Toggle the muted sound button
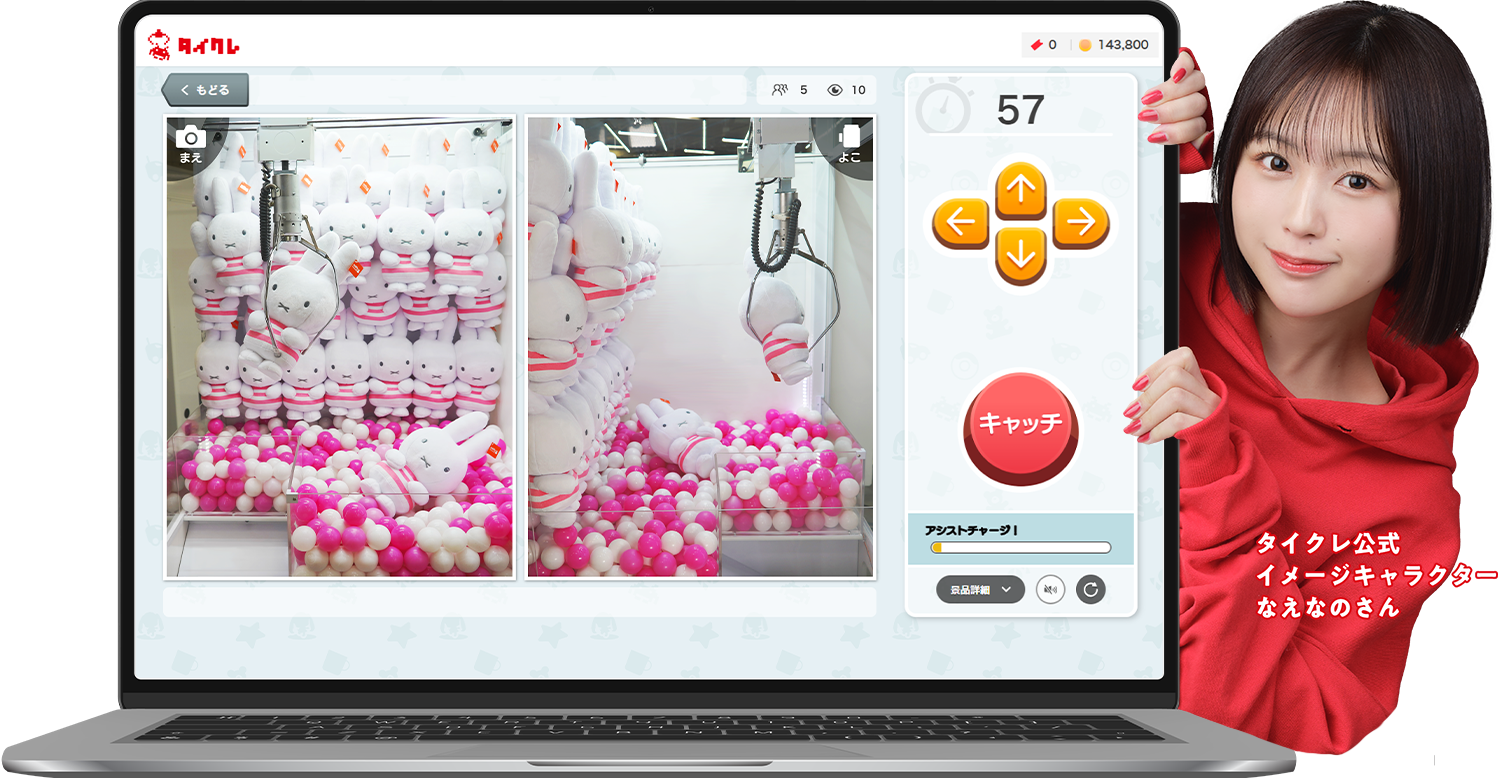The width and height of the screenshot is (1500, 778). coord(1050,590)
